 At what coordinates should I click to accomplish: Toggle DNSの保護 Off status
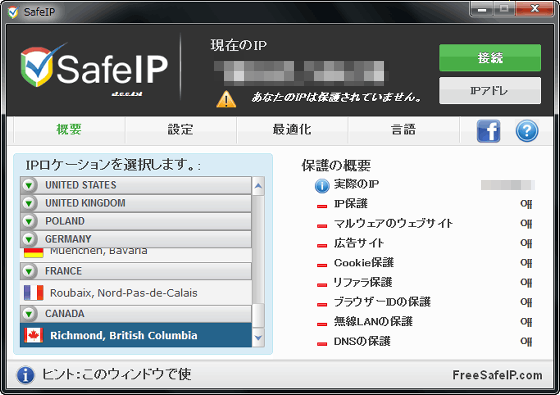pyautogui.click(x=526, y=341)
